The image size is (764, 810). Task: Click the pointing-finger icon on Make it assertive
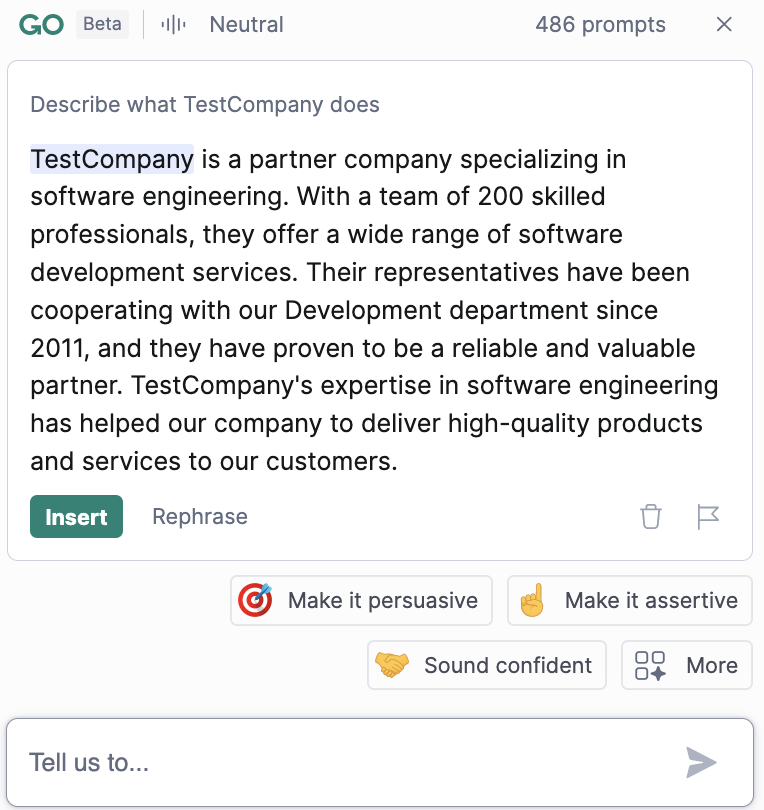click(x=531, y=600)
